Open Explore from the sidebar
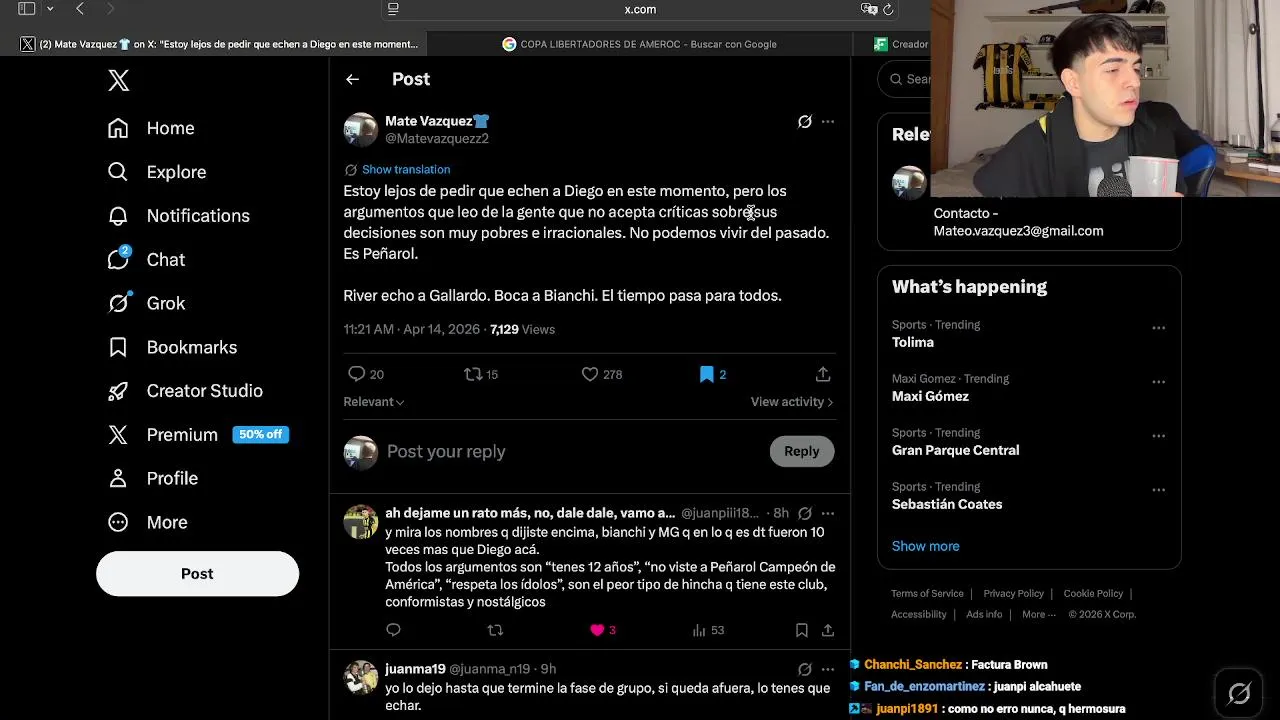The image size is (1280, 720). click(x=157, y=172)
